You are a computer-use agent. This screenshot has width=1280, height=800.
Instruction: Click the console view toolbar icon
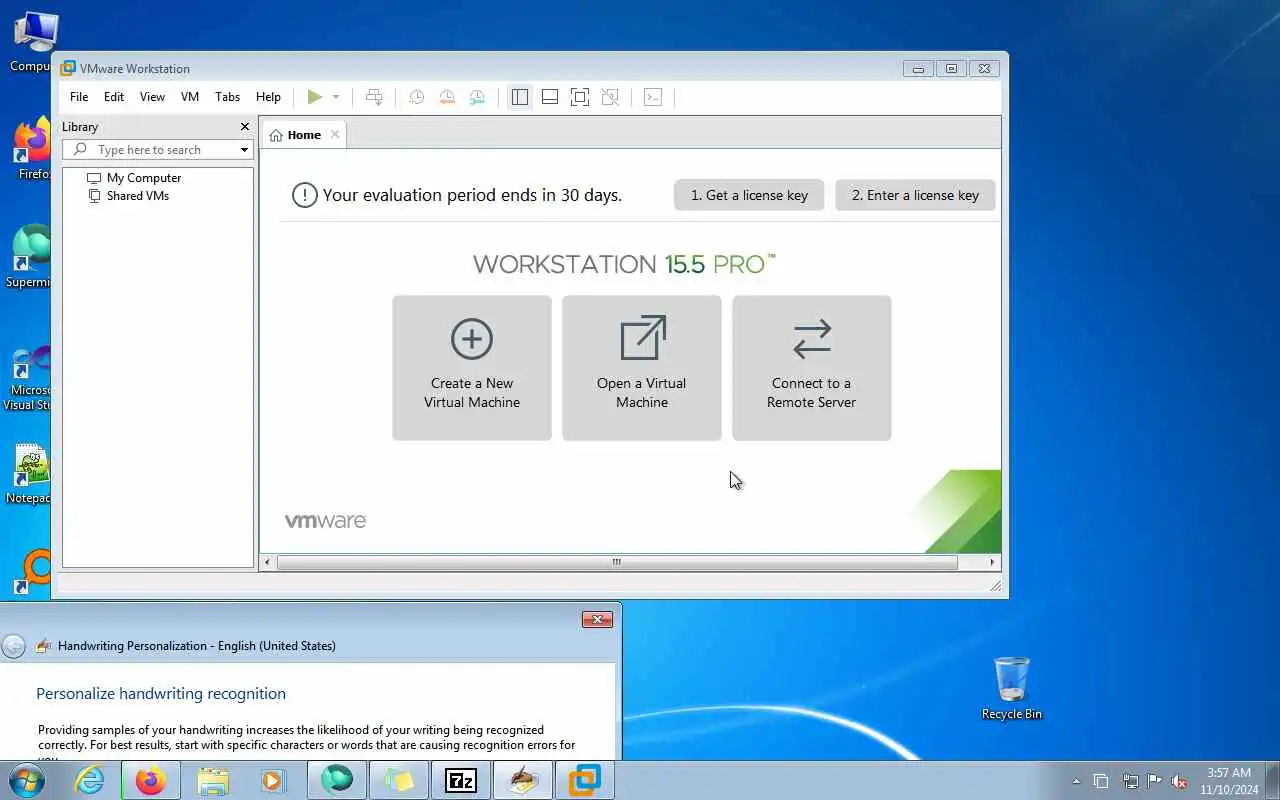point(653,97)
